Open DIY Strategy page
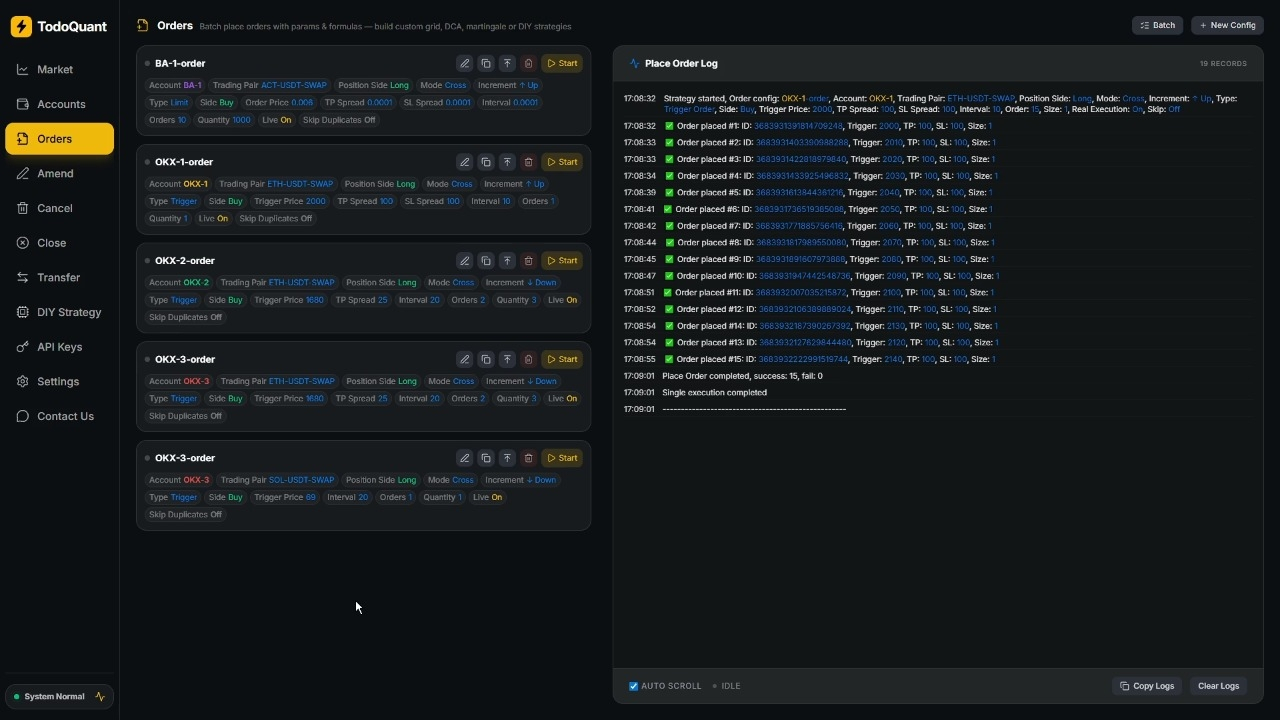 pyautogui.click(x=59, y=312)
